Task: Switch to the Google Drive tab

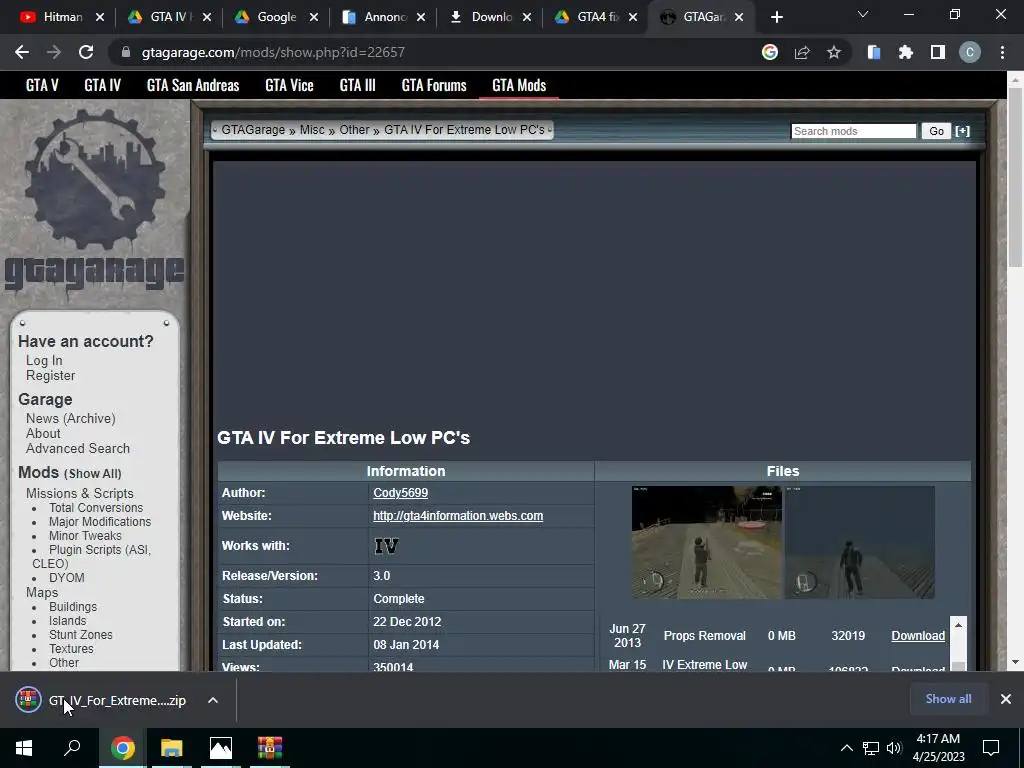Action: (x=276, y=18)
